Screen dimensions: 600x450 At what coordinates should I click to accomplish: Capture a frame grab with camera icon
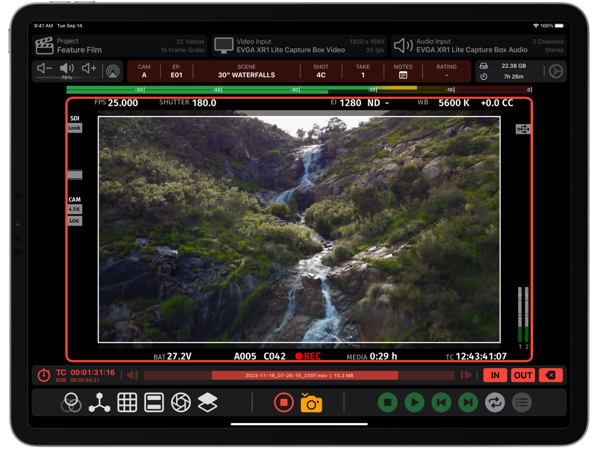(311, 402)
